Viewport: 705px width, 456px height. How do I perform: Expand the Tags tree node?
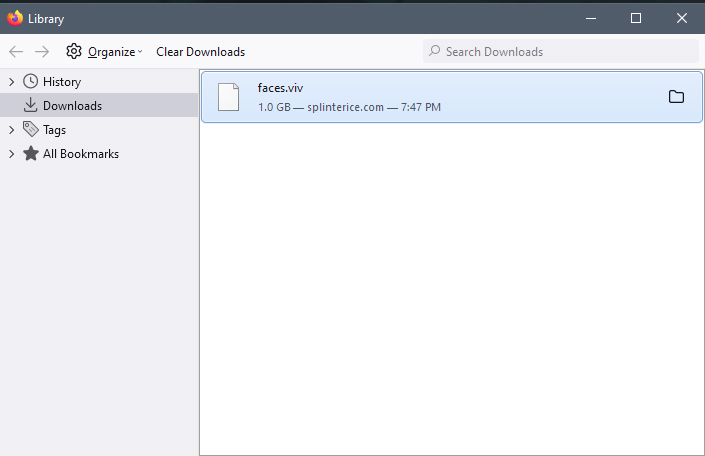12,130
